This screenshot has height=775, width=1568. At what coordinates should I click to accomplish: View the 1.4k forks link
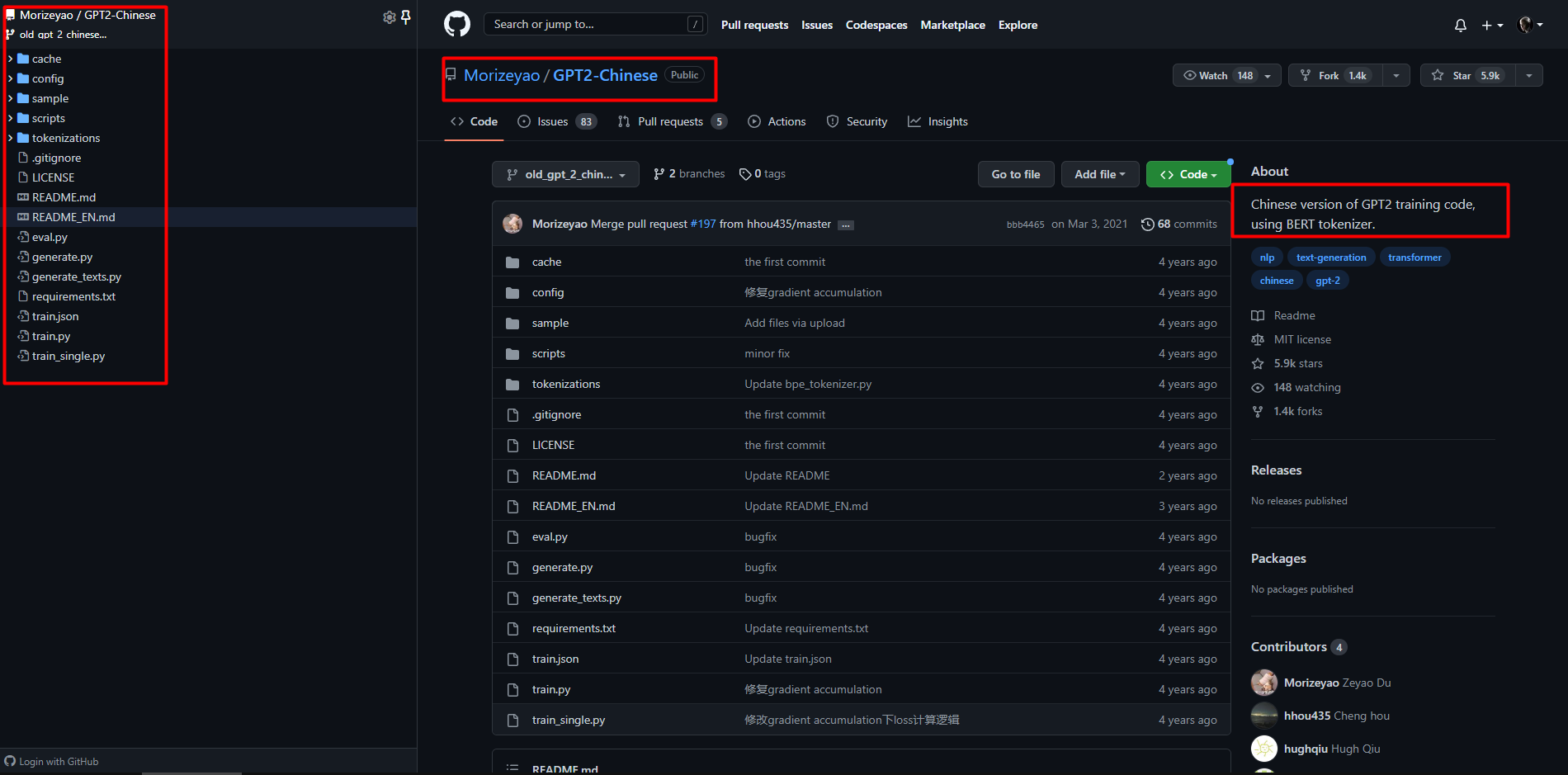coord(1287,411)
